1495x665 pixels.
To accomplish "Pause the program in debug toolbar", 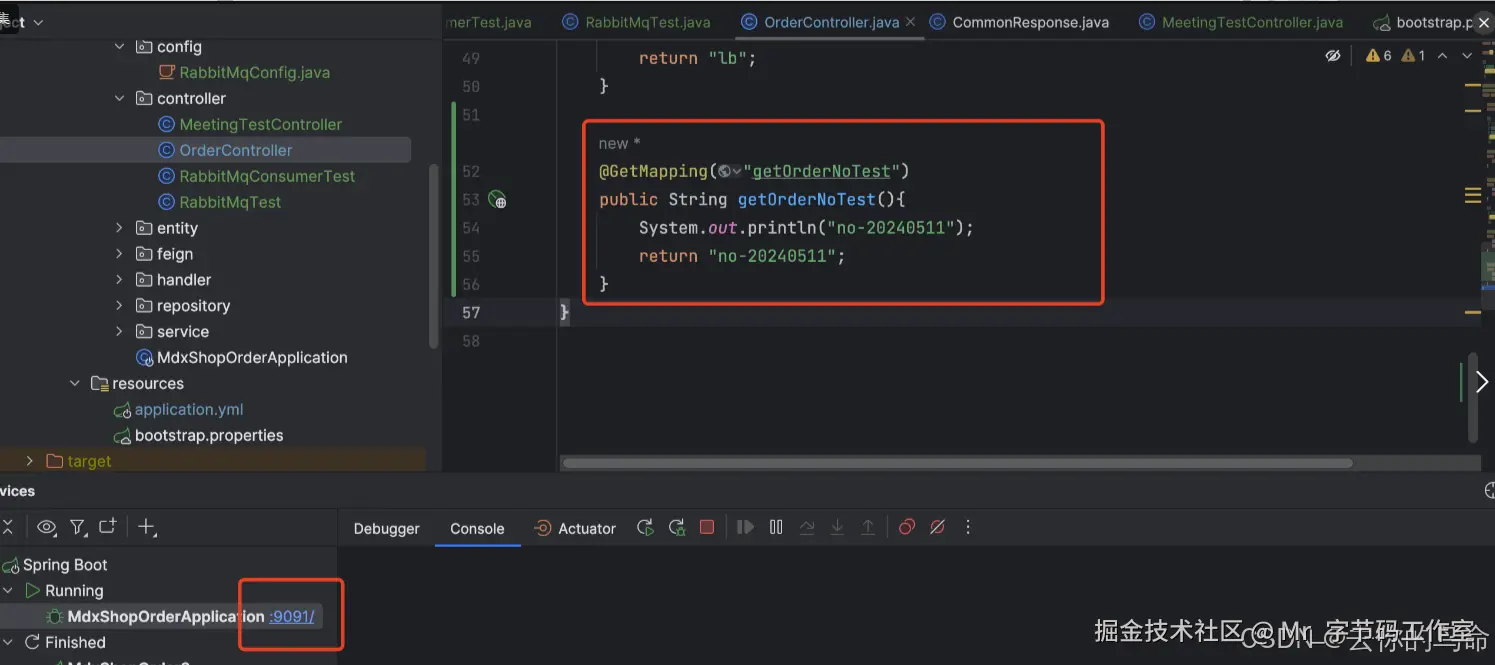I will click(776, 527).
